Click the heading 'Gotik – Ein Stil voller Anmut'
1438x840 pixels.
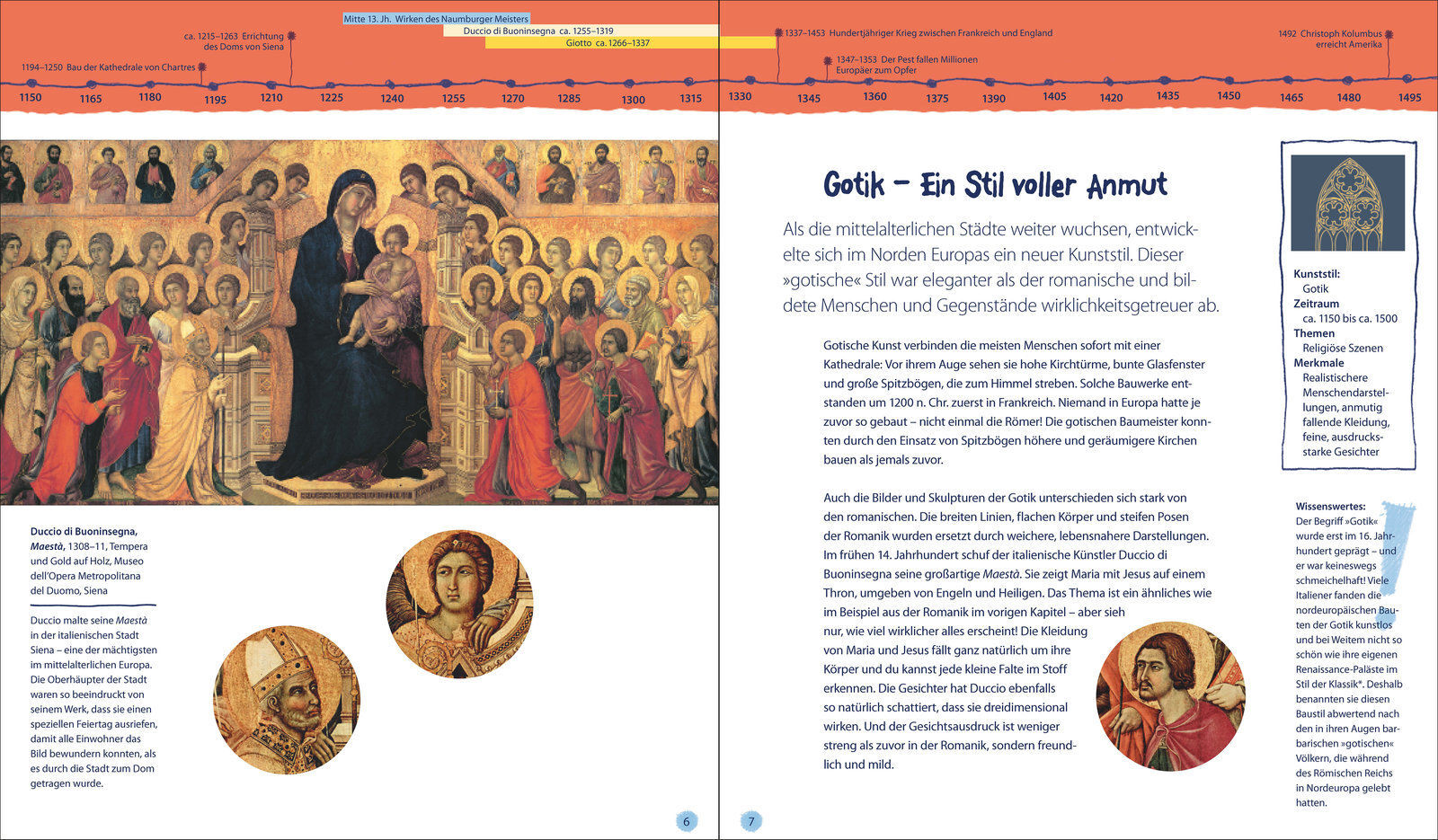click(995, 185)
